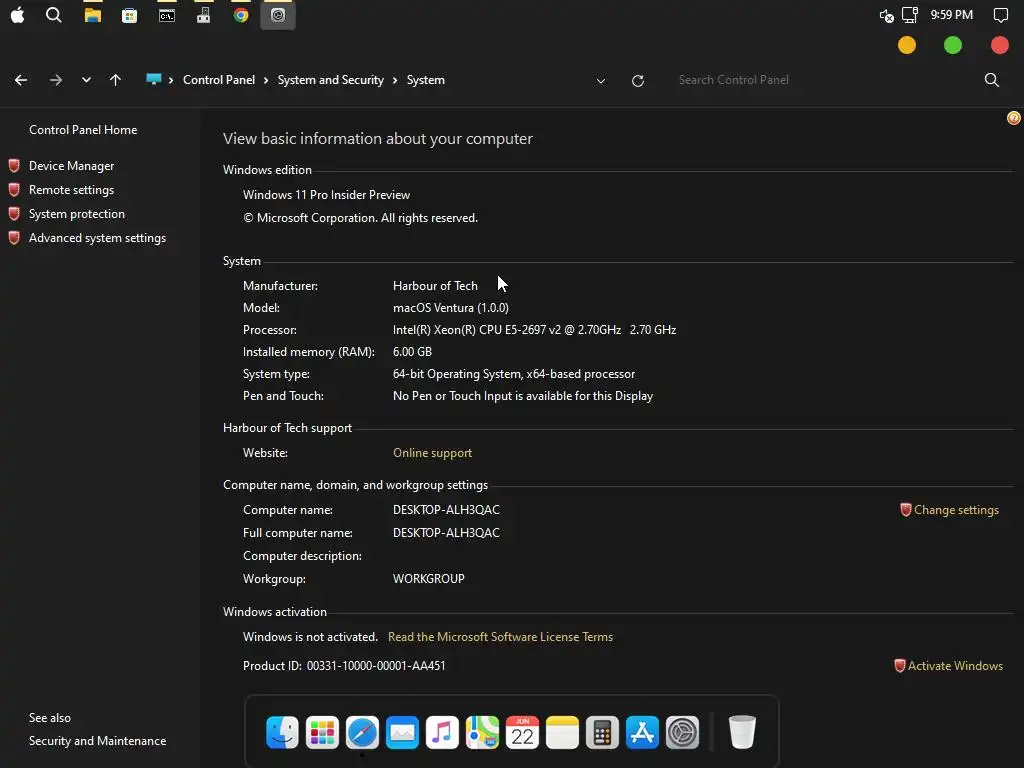This screenshot has height=768, width=1024.
Task: Select the Windows 11 Pro Insider Preview text
Action: 327,195
